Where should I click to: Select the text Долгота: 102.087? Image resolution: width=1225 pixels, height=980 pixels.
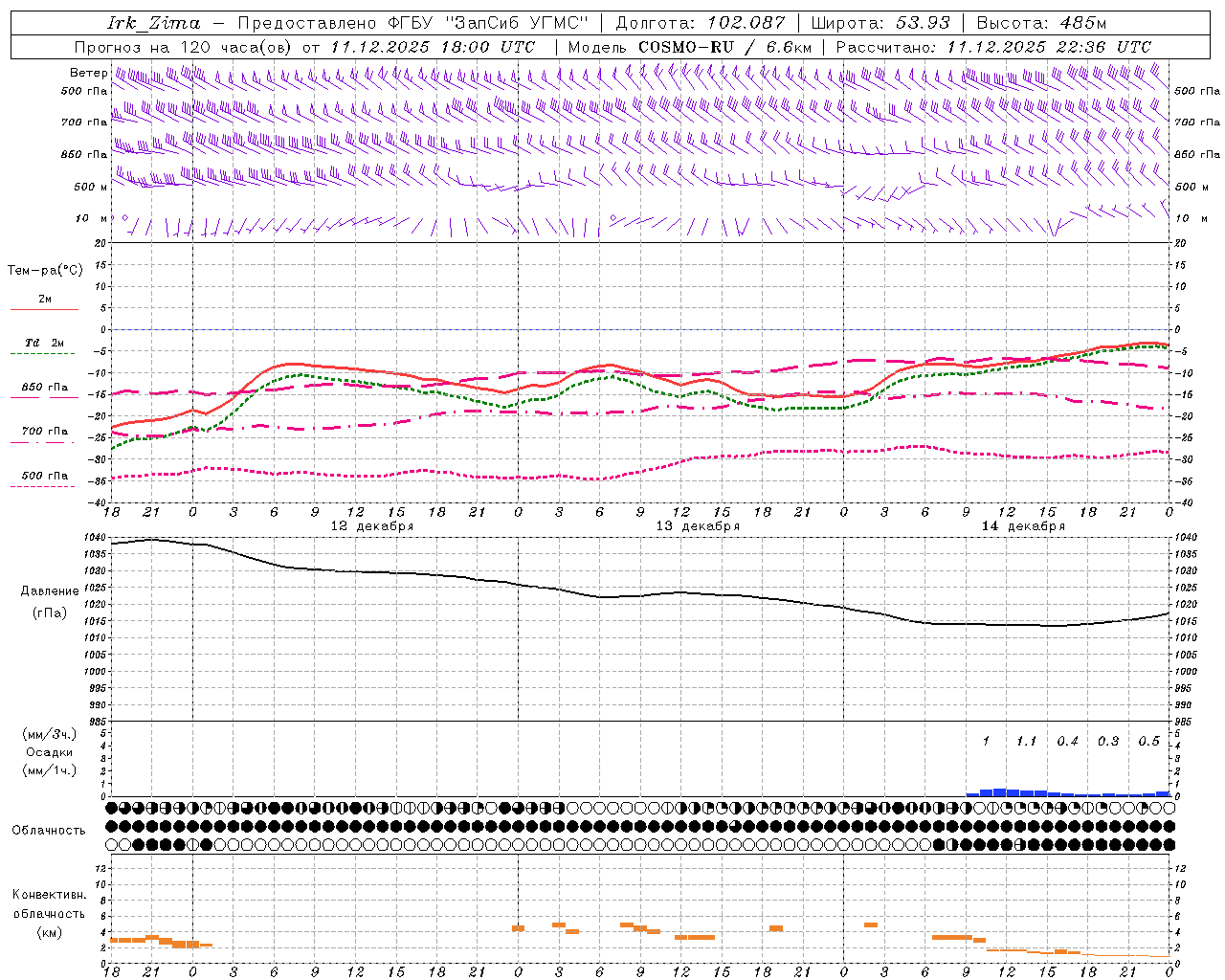coord(700,23)
